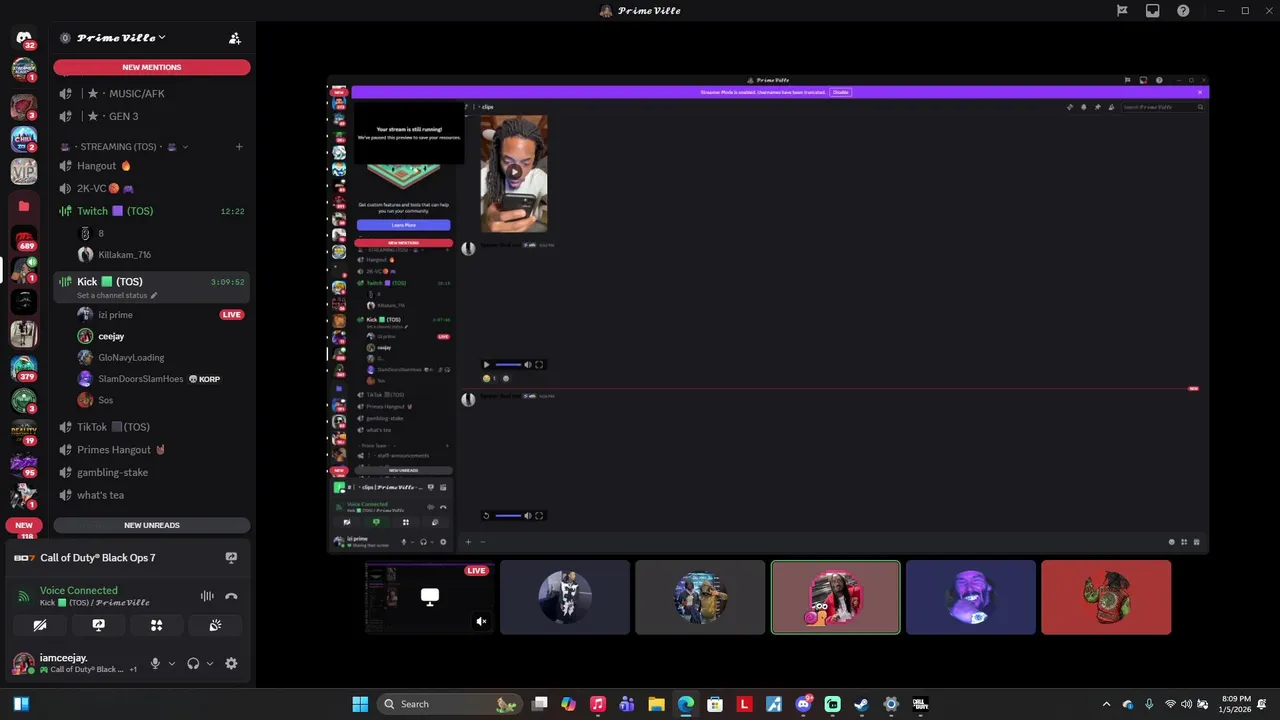1280x720 pixels.
Task: Deafen with the headphones icon
Action: (193, 664)
